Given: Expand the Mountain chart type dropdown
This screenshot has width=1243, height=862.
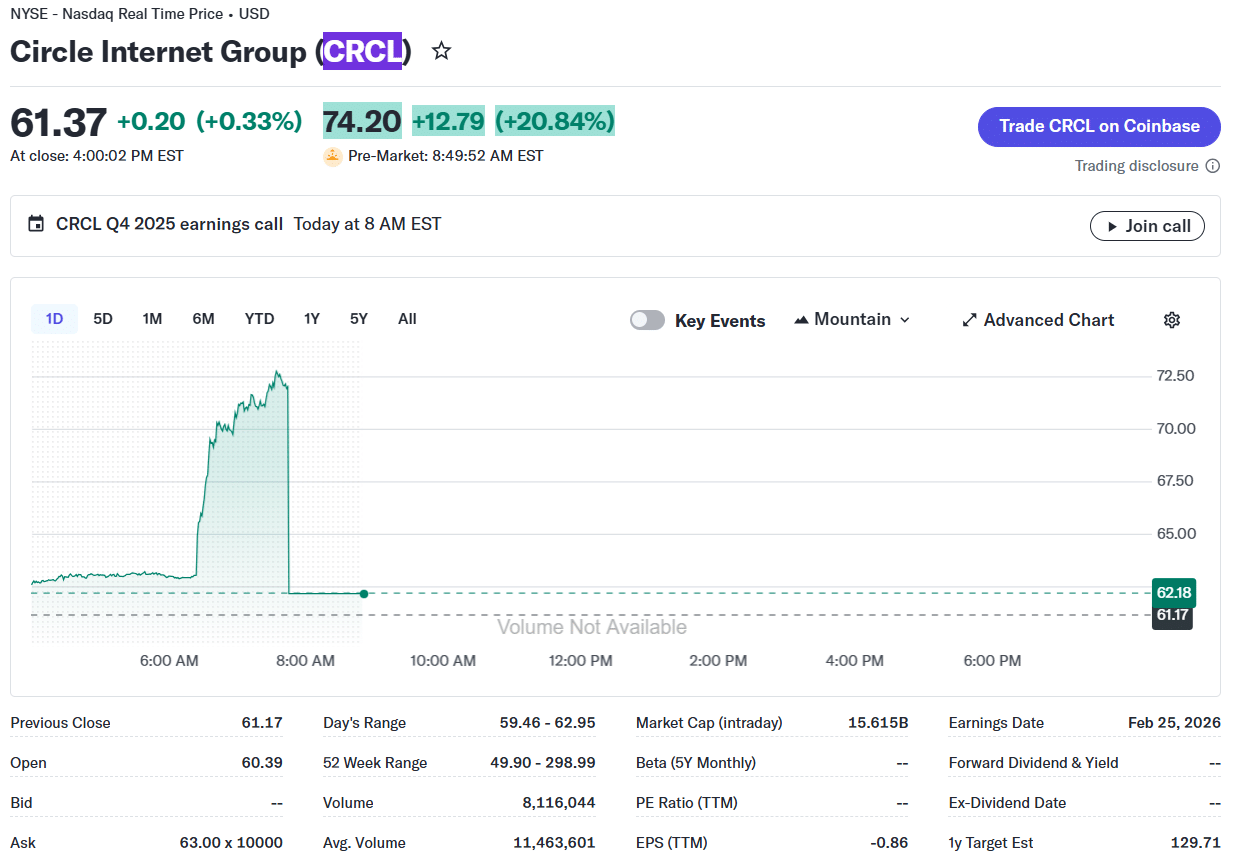Looking at the screenshot, I should (x=905, y=320).
